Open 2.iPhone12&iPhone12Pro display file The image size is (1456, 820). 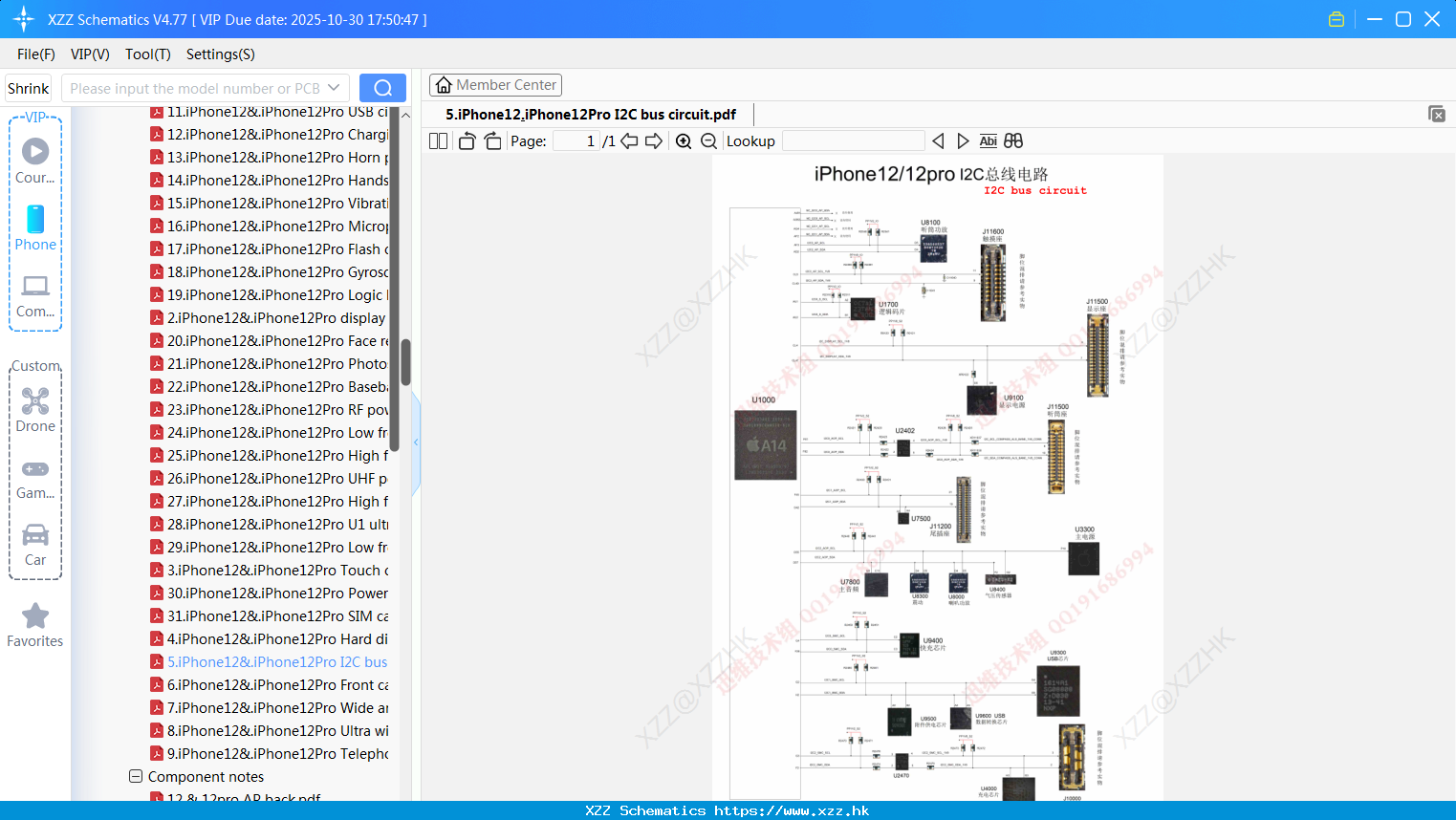(269, 318)
